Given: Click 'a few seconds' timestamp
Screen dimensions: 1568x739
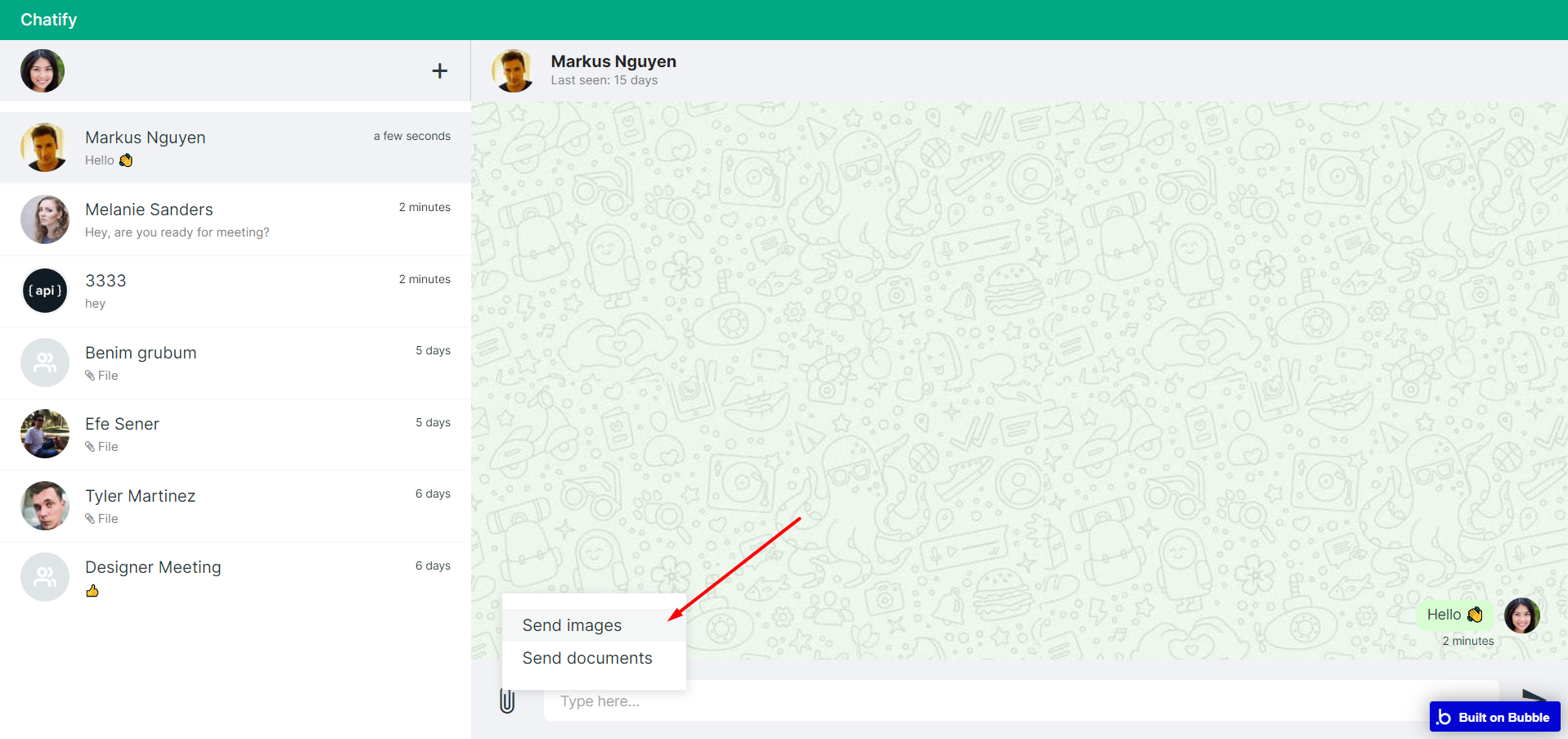Looking at the screenshot, I should (x=412, y=136).
